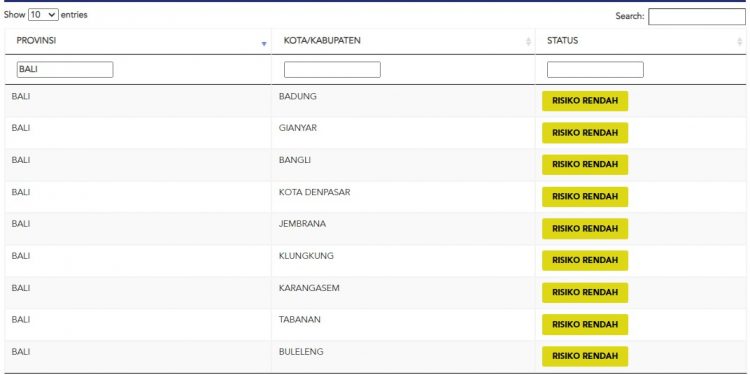Focus the KOTA/KABUPATEN filter field
This screenshot has width=750, height=375.
click(332, 69)
